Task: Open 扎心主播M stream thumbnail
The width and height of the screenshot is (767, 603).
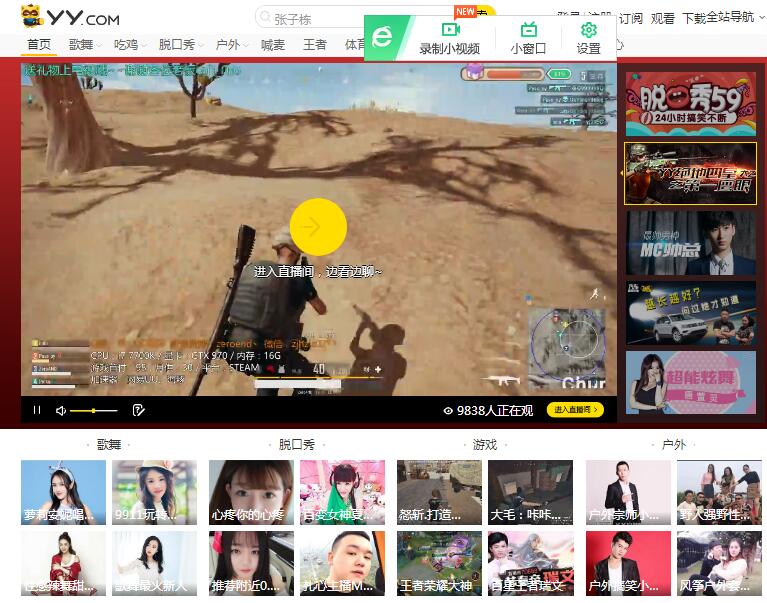Action: (x=342, y=563)
